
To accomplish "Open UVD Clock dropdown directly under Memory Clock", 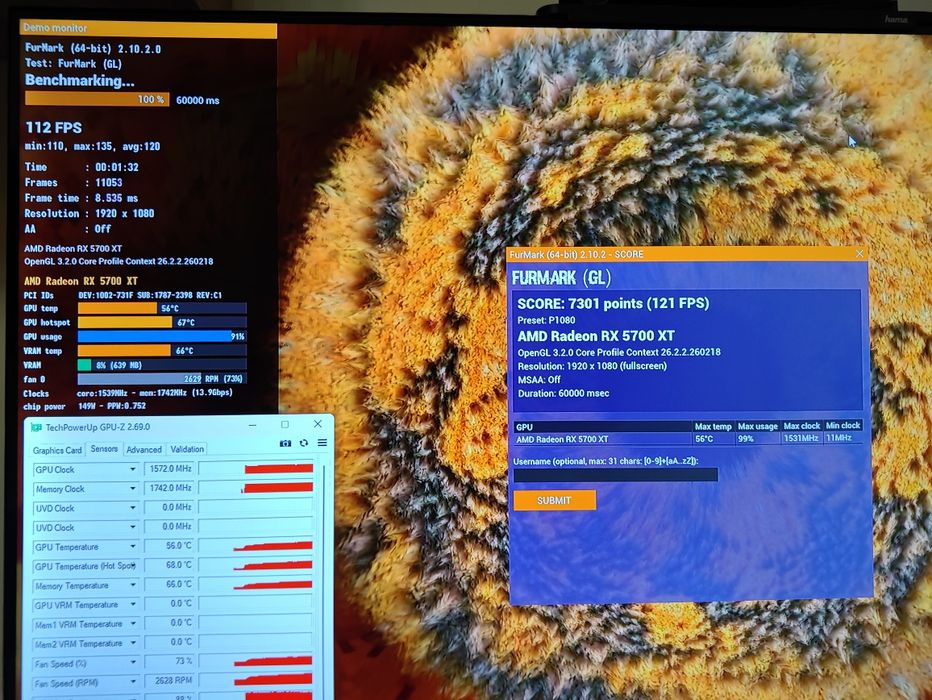I will pyautogui.click(x=133, y=508).
